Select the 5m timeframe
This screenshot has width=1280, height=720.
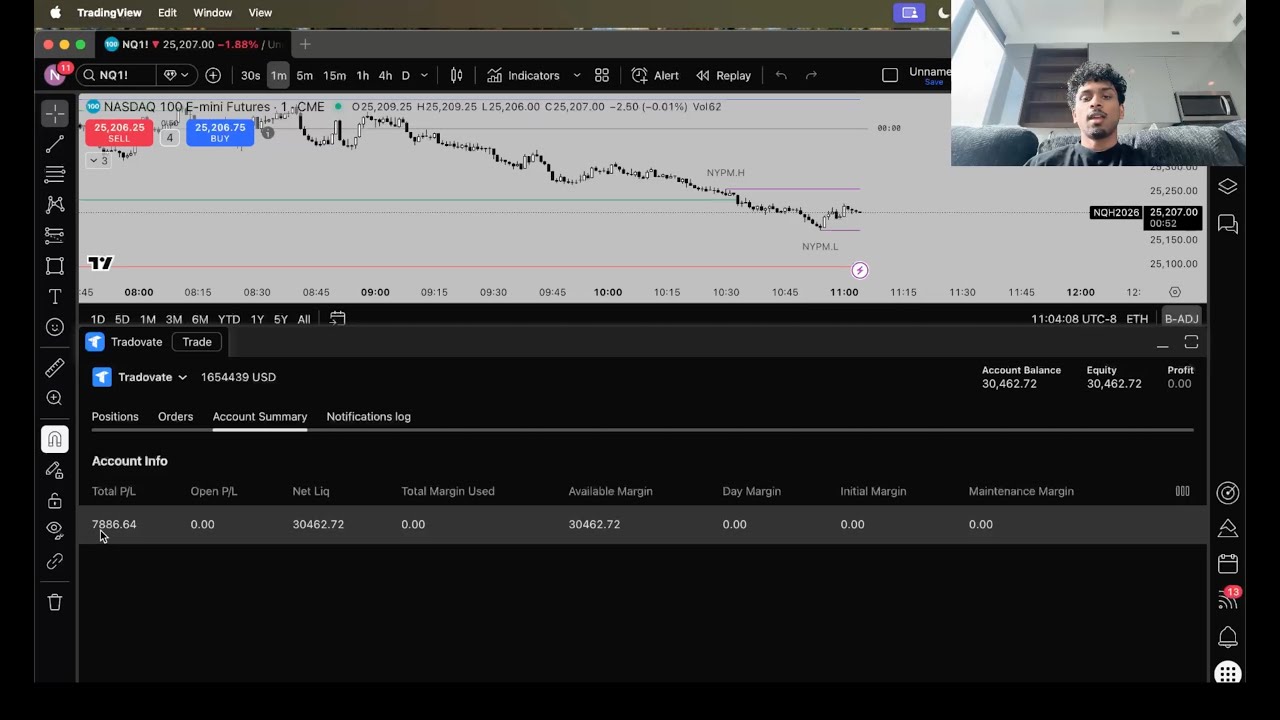pos(305,75)
